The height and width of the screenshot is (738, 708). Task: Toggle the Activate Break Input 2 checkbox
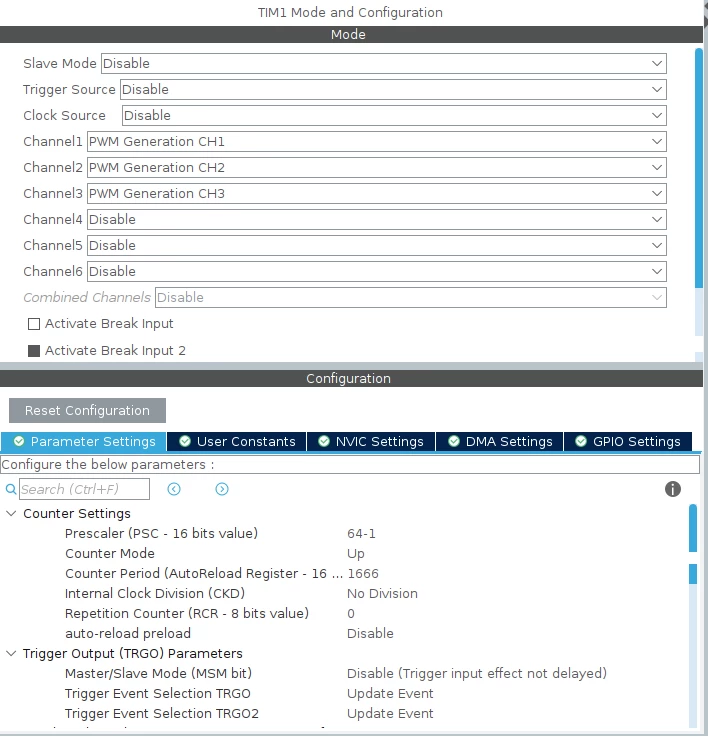pos(34,351)
